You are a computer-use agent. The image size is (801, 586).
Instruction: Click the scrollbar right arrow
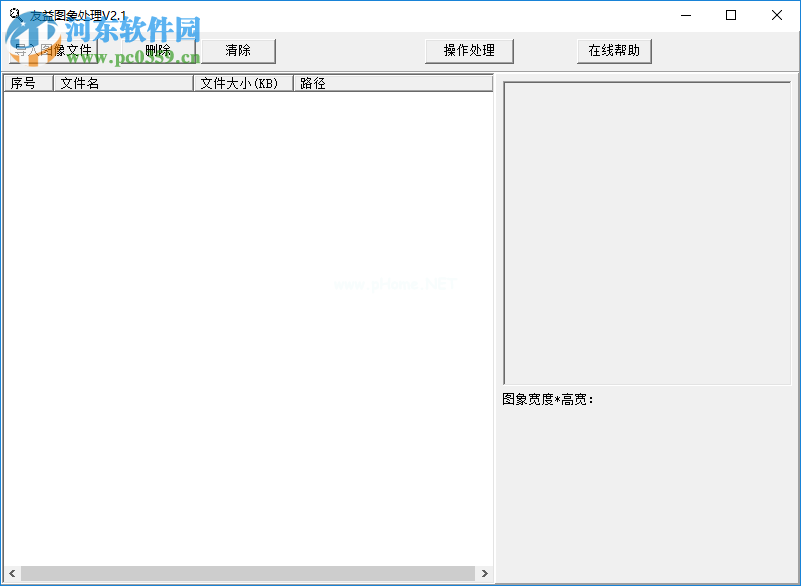coord(485,574)
